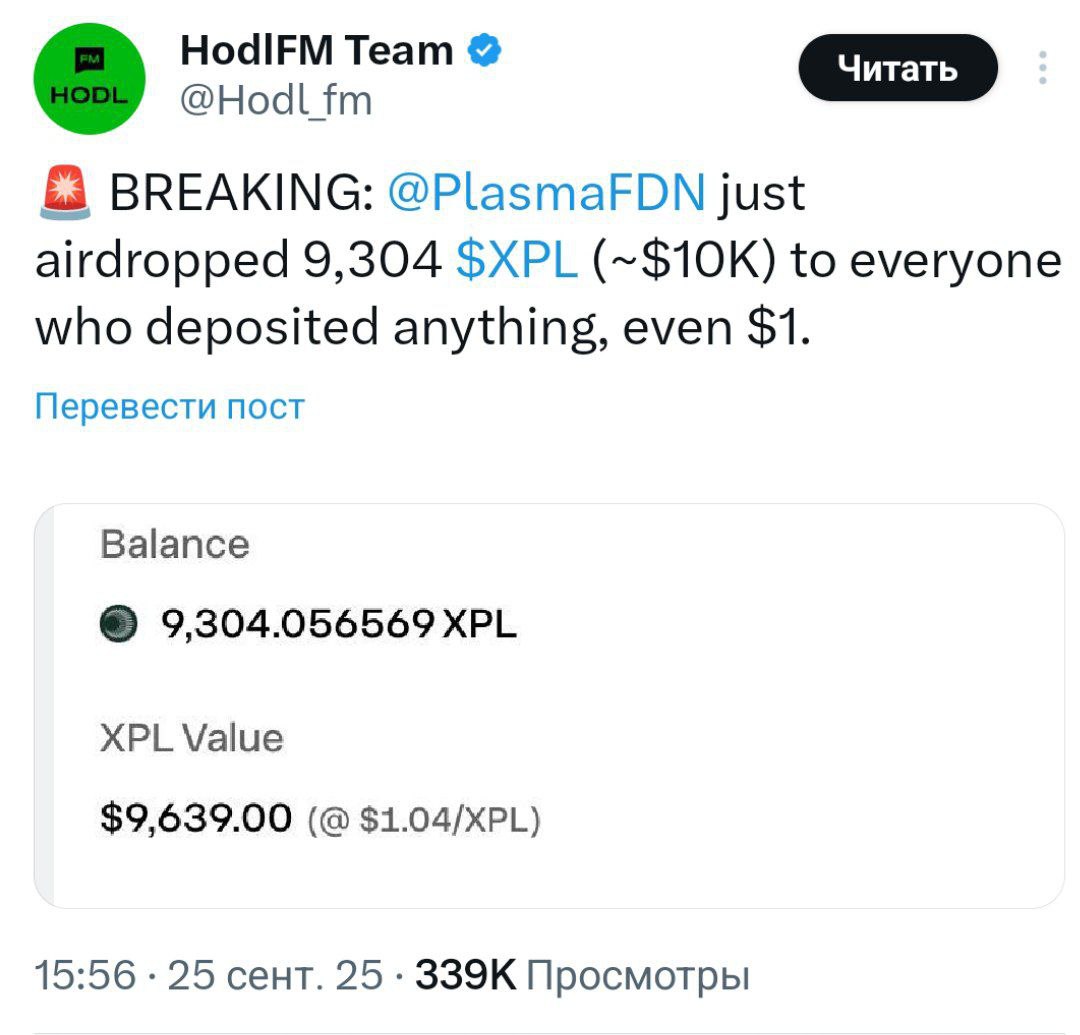The width and height of the screenshot is (1080, 1035).
Task: Select the $9,639.00 value text
Action: (196, 820)
